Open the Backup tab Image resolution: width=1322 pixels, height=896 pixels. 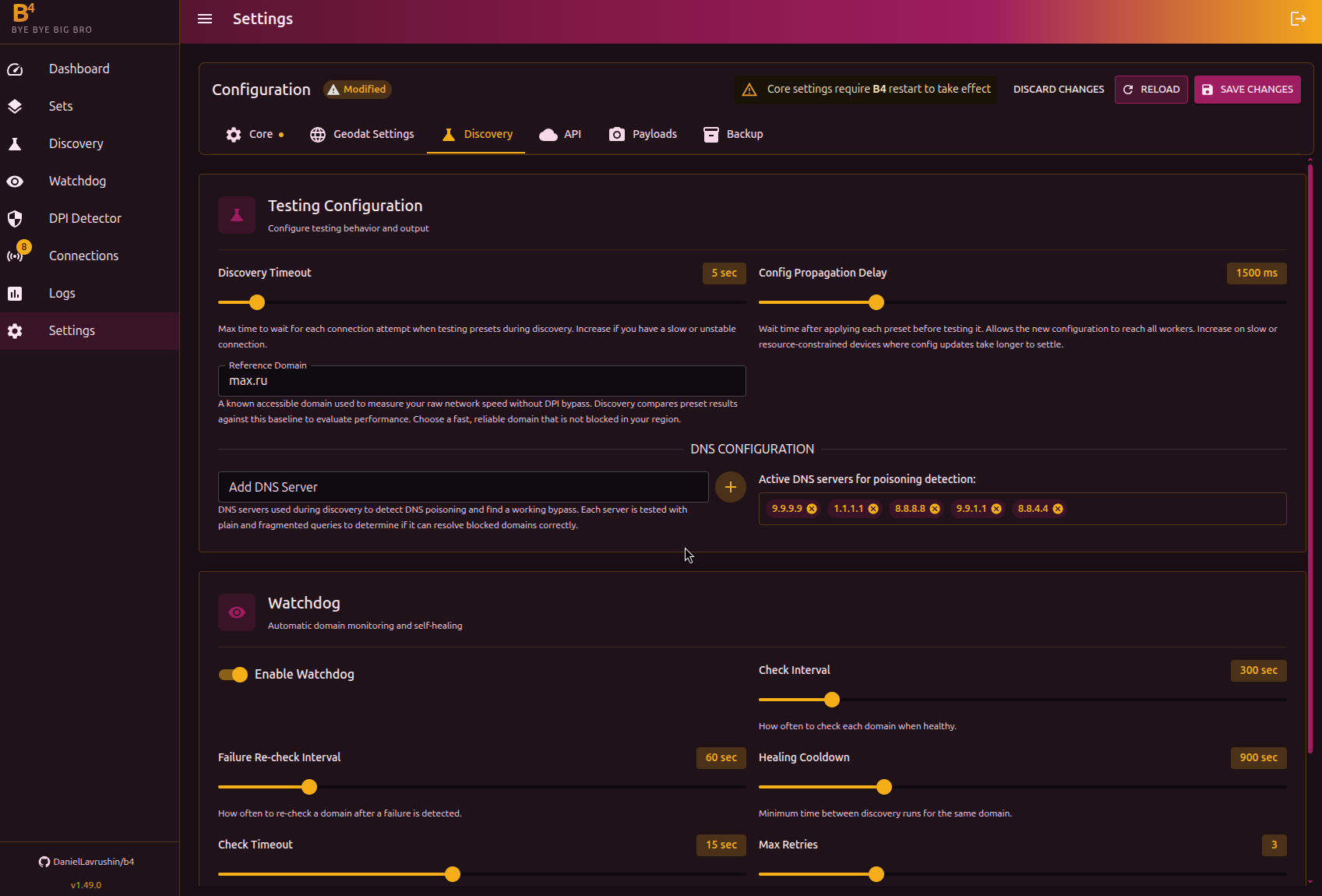click(x=733, y=134)
